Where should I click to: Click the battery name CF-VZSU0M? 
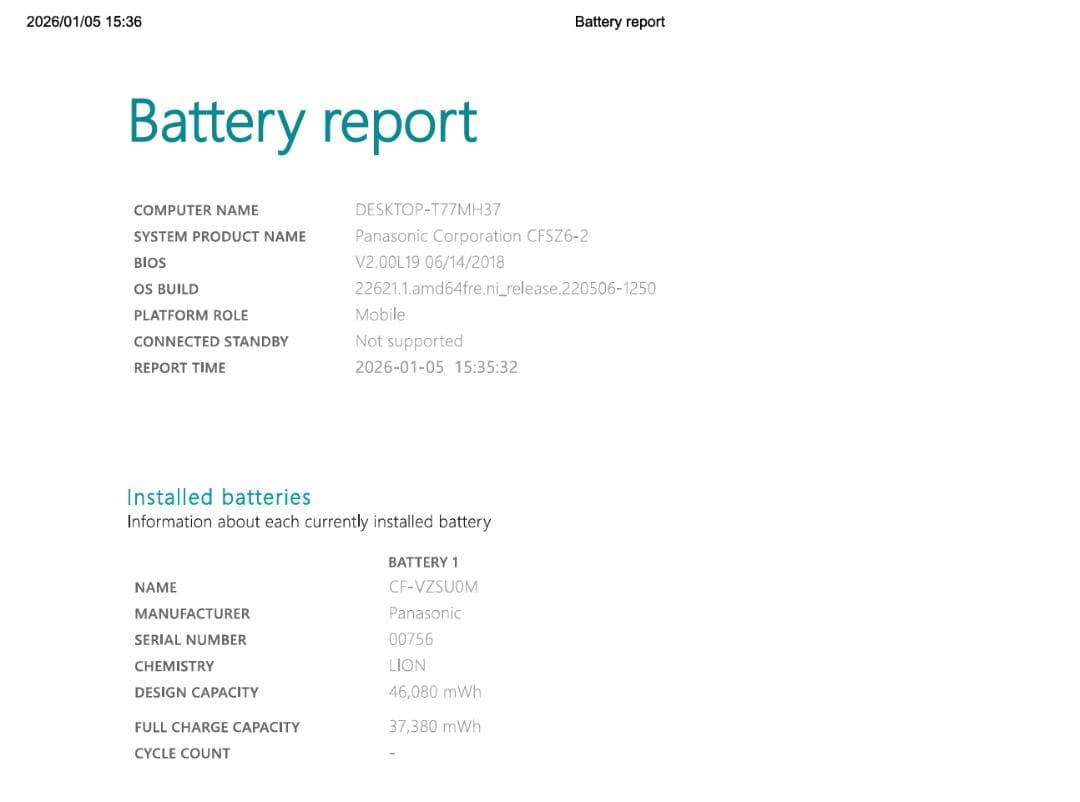pyautogui.click(x=433, y=587)
